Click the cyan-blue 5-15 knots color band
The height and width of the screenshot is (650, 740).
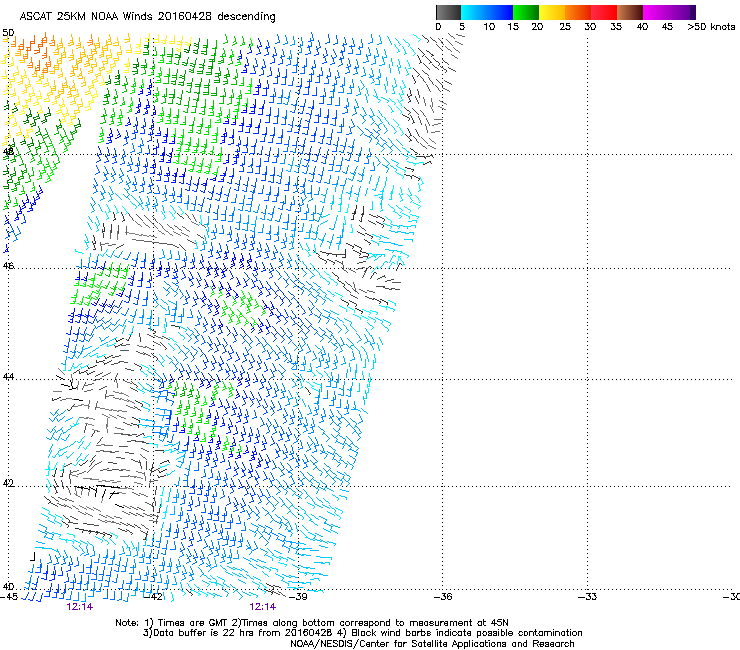click(487, 12)
